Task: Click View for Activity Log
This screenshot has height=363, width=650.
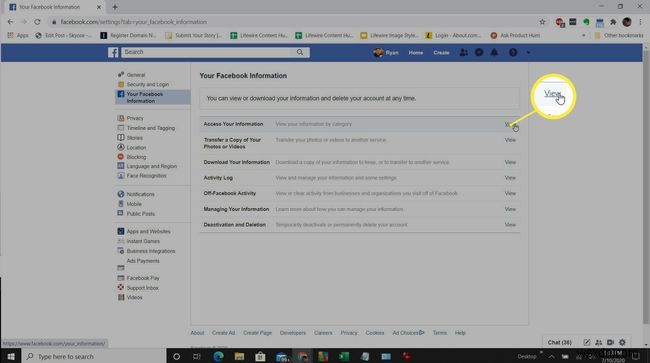Action: [x=510, y=178]
